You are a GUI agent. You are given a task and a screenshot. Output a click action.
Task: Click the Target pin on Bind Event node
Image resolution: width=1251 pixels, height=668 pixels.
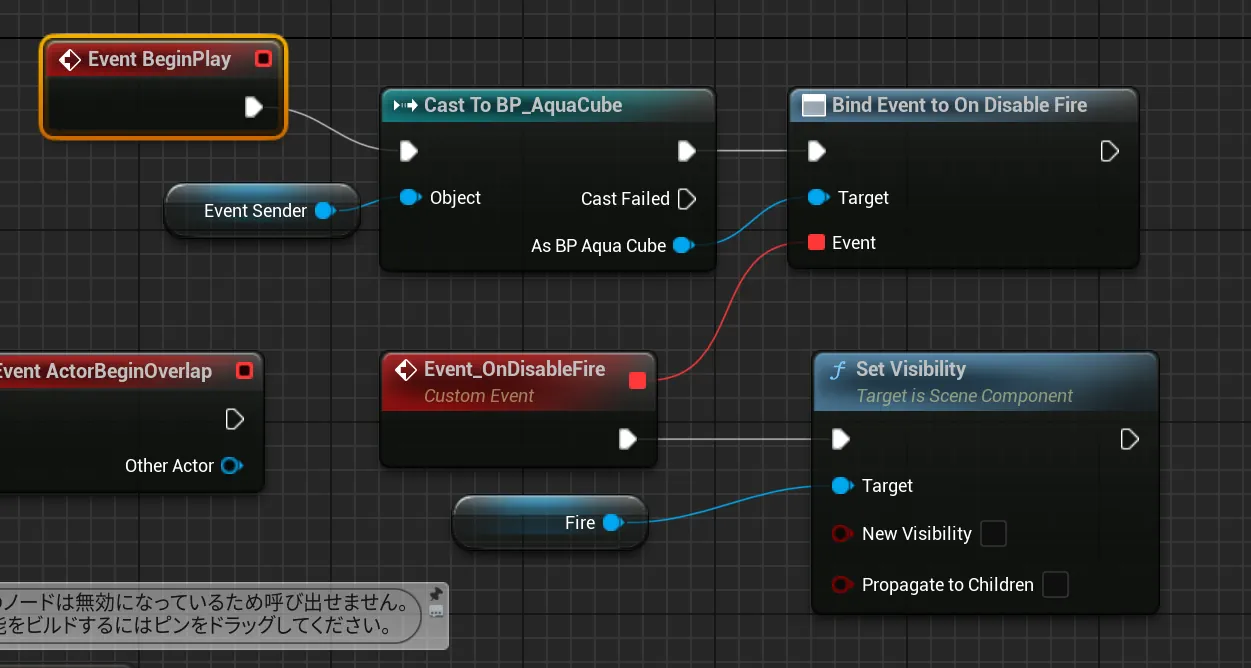[818, 198]
